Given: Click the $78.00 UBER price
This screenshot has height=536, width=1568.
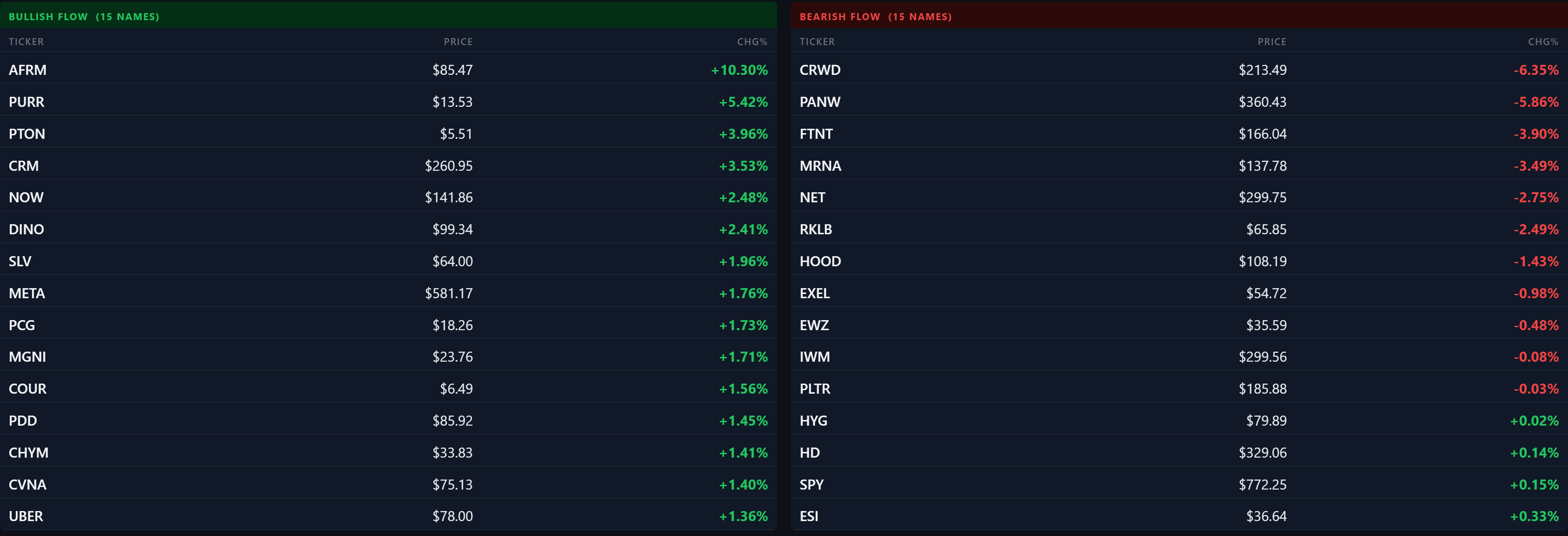Looking at the screenshot, I should (x=452, y=516).
